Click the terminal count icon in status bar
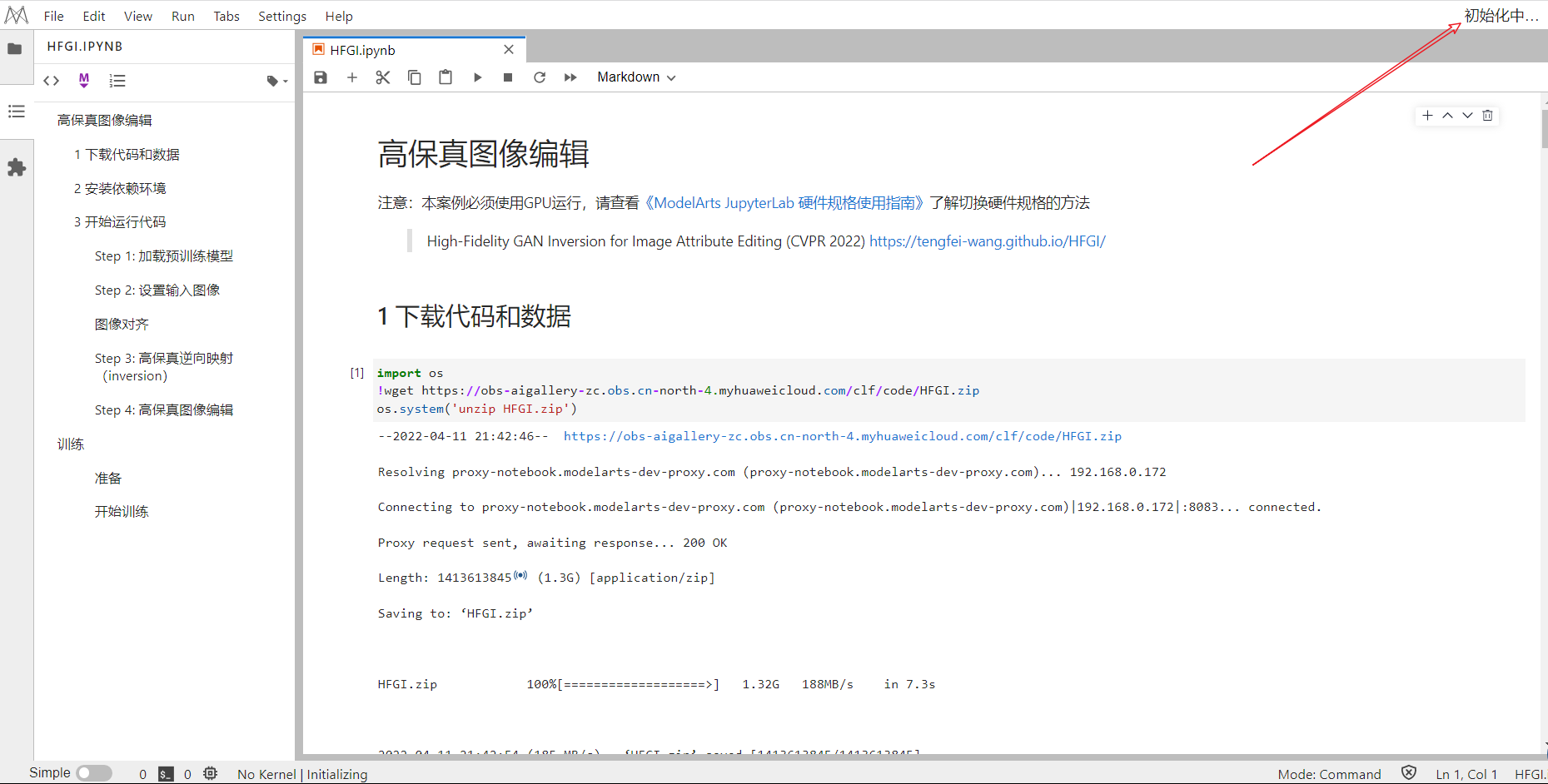 coord(167,774)
